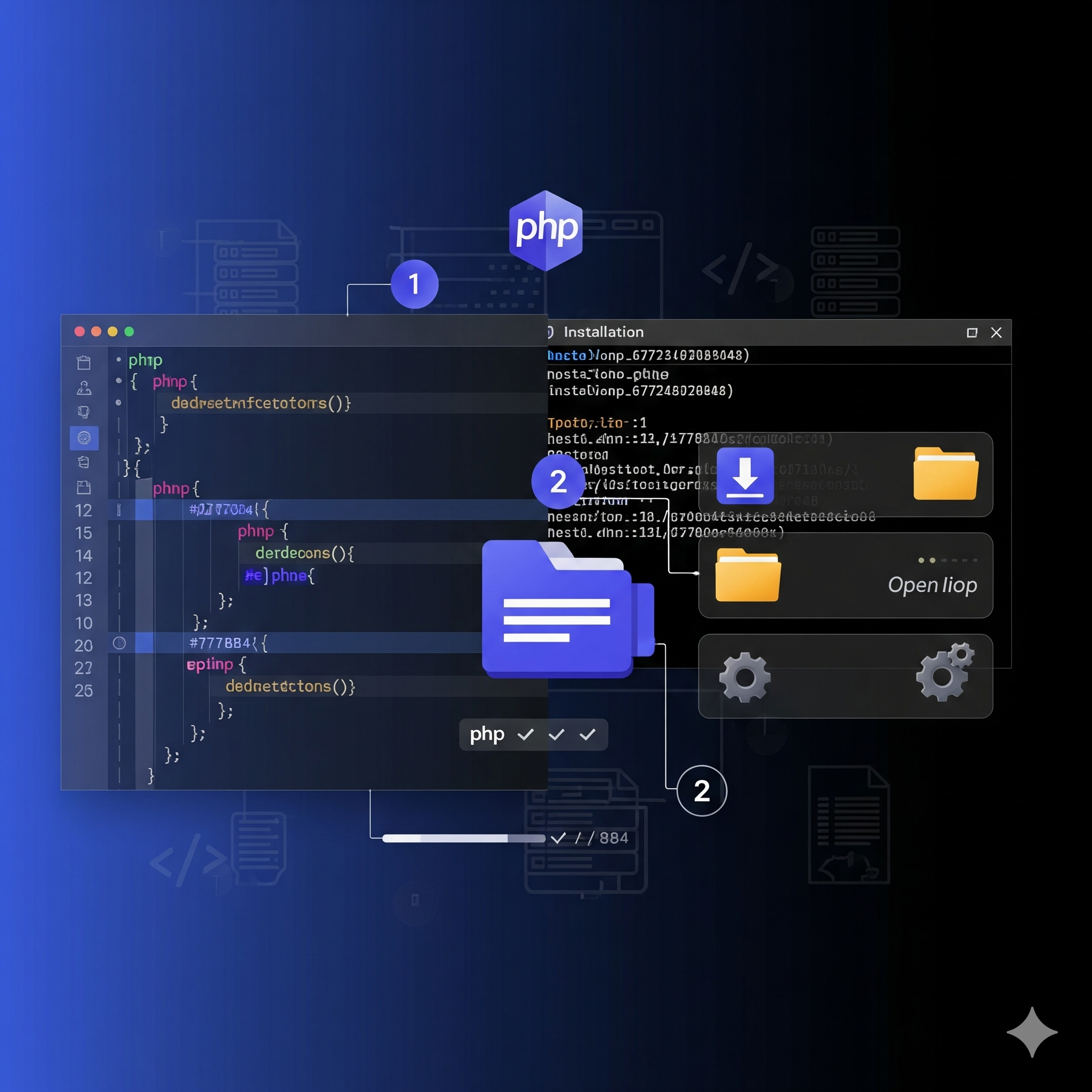Click the last checkmark in php status pill
Viewport: 1092px width, 1092px height.
(587, 734)
